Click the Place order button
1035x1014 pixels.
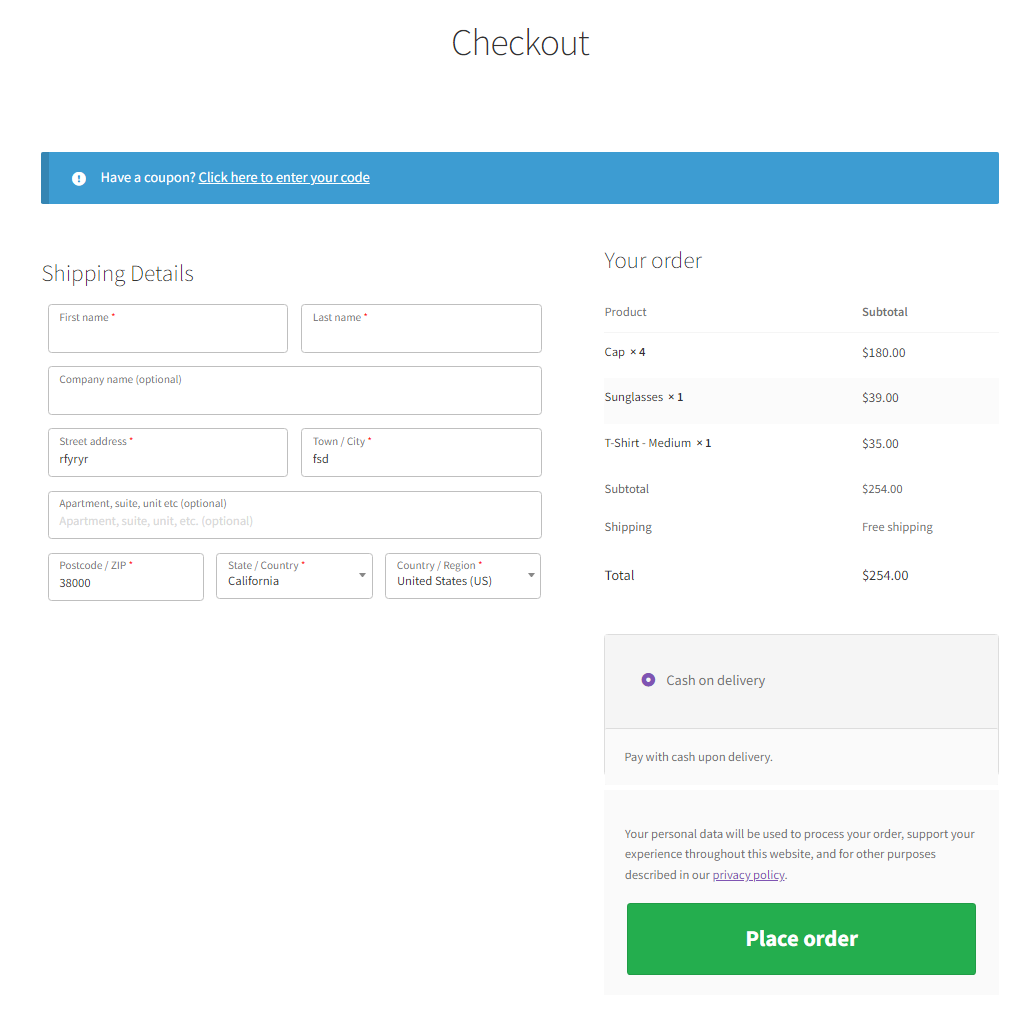click(x=801, y=939)
